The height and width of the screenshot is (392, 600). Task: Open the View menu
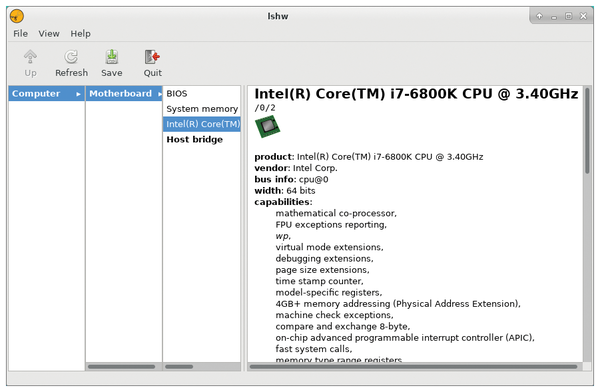click(x=49, y=34)
